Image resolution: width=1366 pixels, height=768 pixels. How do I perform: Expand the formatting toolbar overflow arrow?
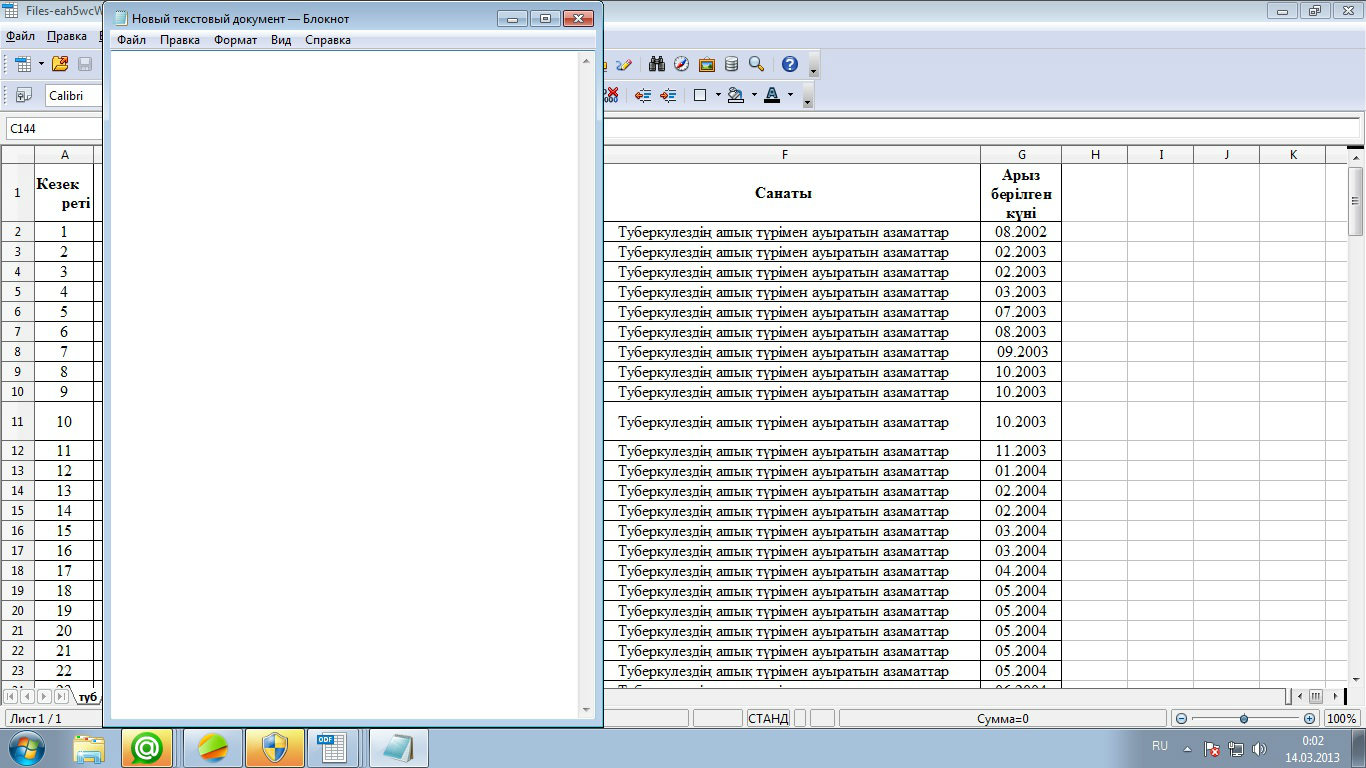(x=808, y=97)
